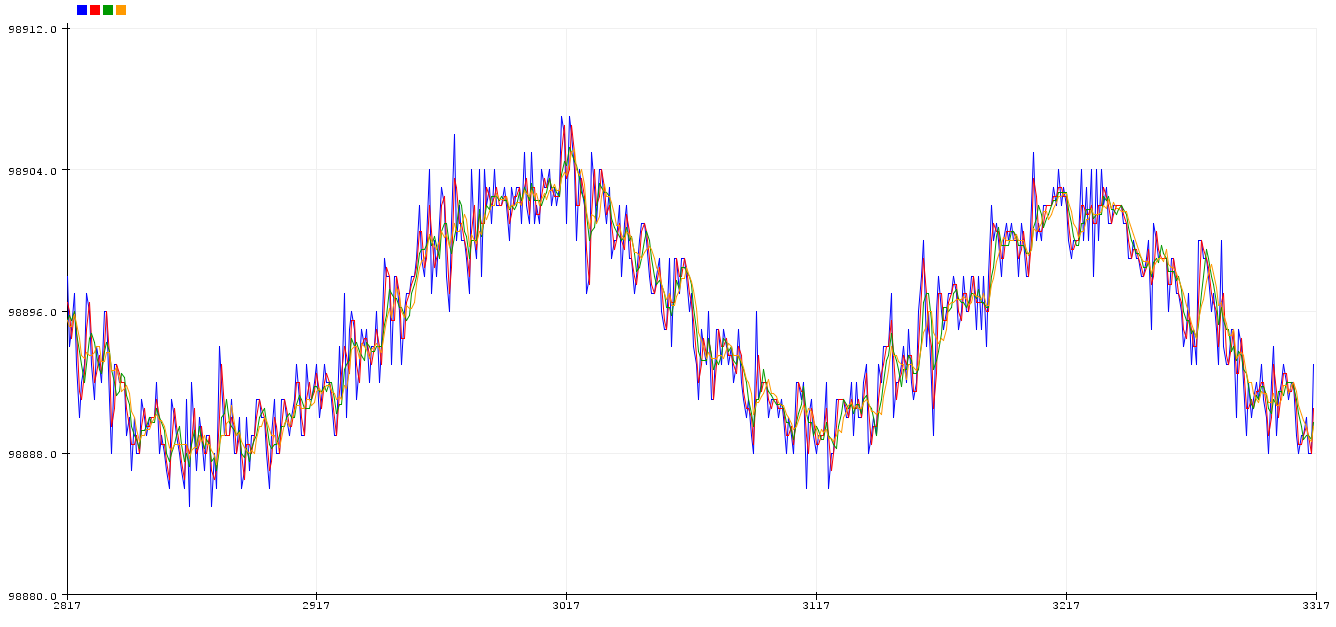Click the 3217 x-axis tick label
Screen dimensions: 1336x627
(1066, 606)
